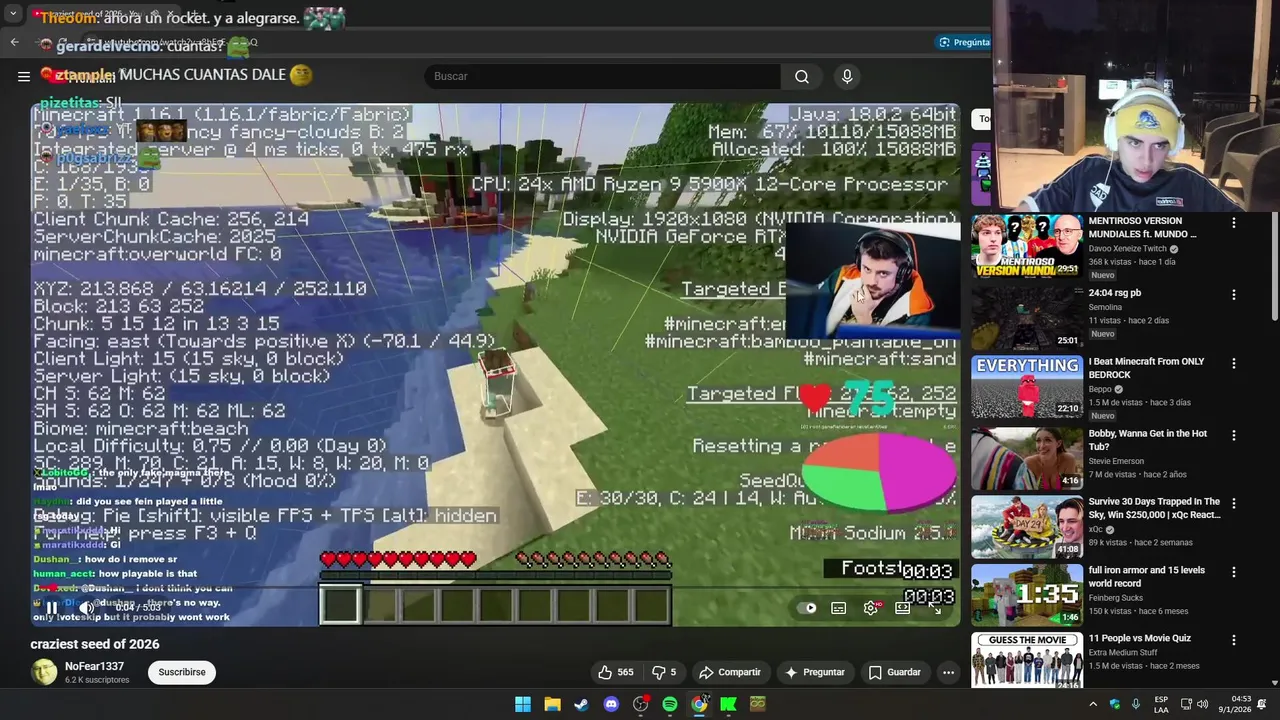Show hidden system tray icons chevron
Viewport: 1280px width, 720px height.
[1093, 704]
